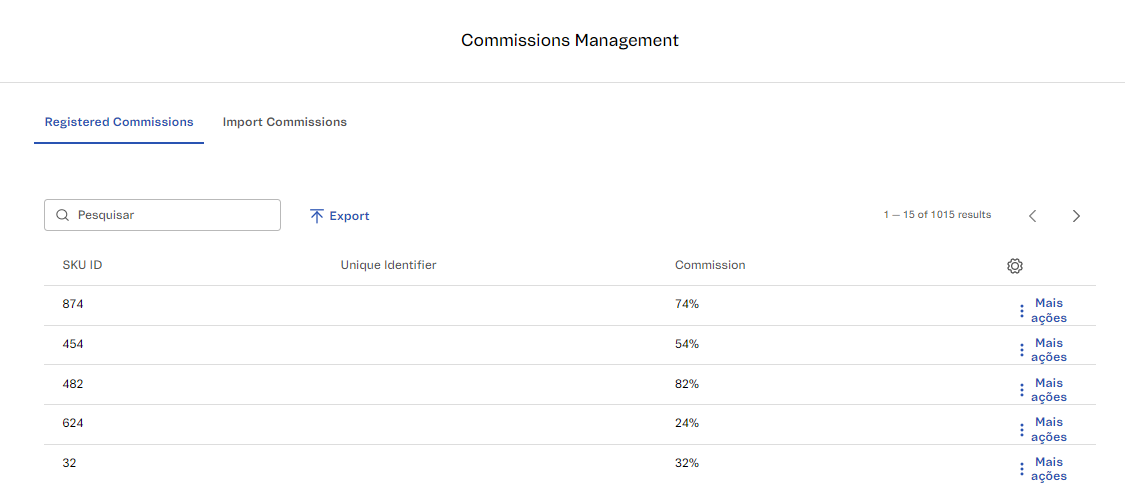Image resolution: width=1125 pixels, height=483 pixels.
Task: Click the table settings gear icon
Action: [1015, 266]
